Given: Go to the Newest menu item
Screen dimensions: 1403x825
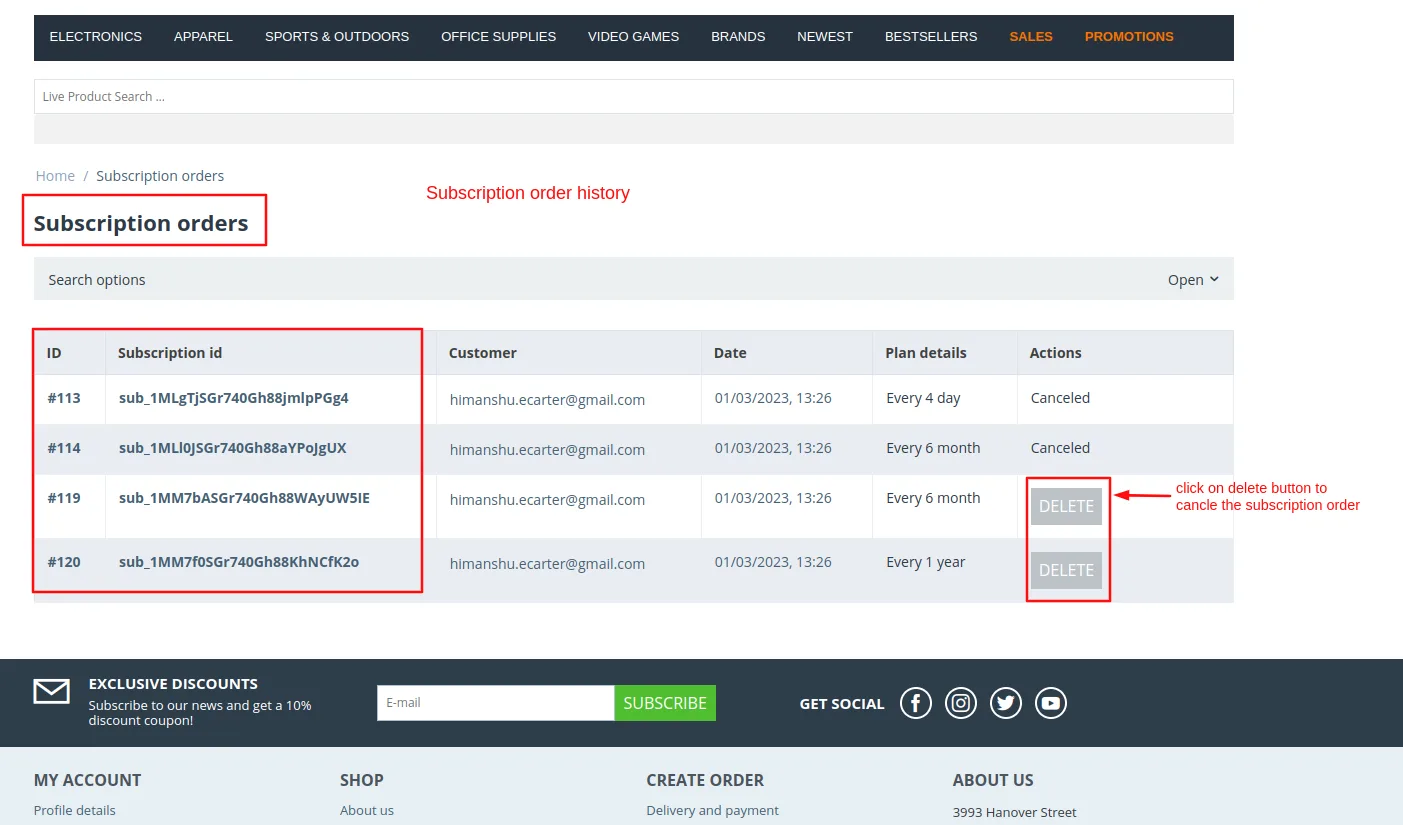Looking at the screenshot, I should pos(825,37).
